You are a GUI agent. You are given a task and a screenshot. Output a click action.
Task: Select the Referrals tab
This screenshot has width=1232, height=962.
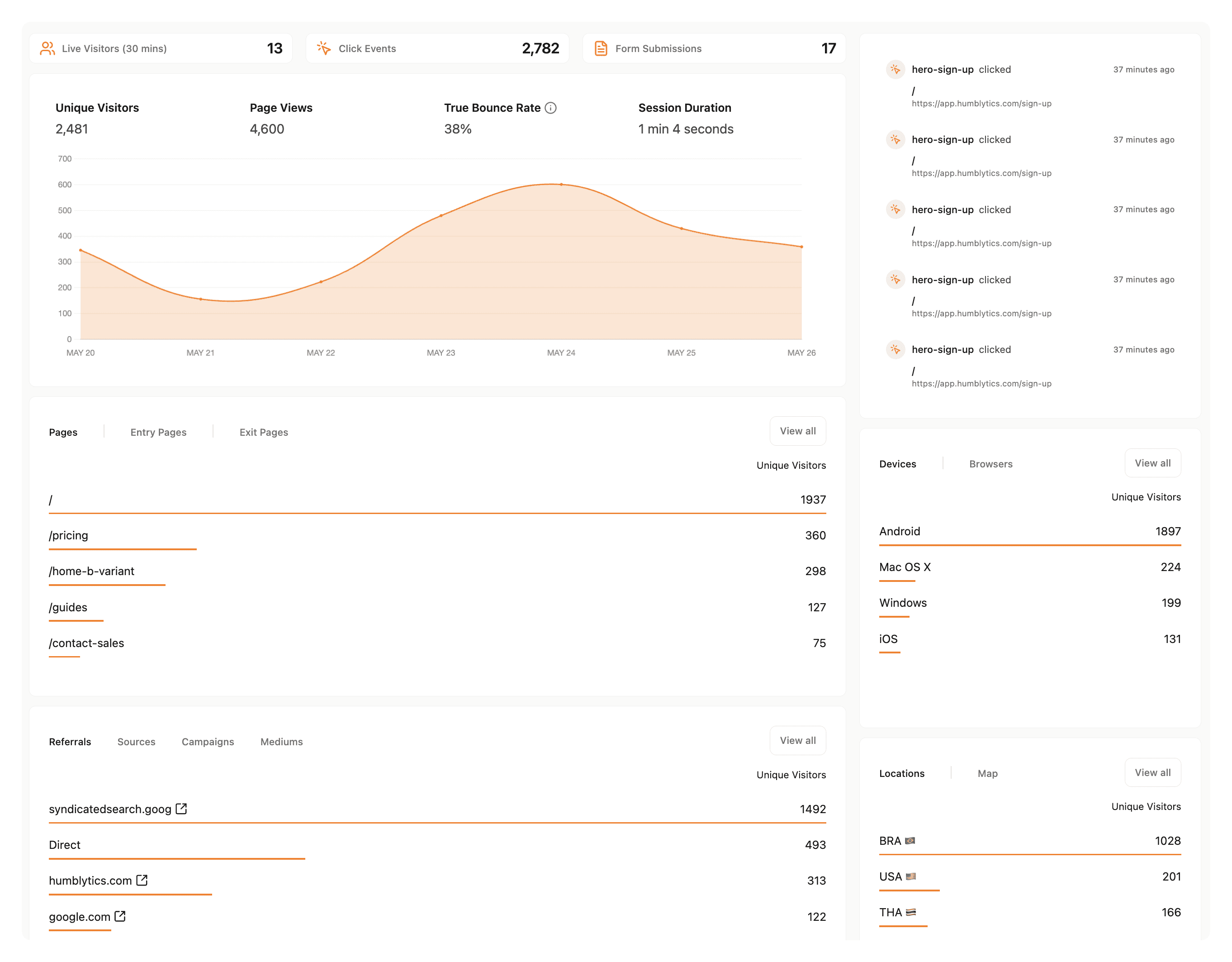tap(70, 741)
